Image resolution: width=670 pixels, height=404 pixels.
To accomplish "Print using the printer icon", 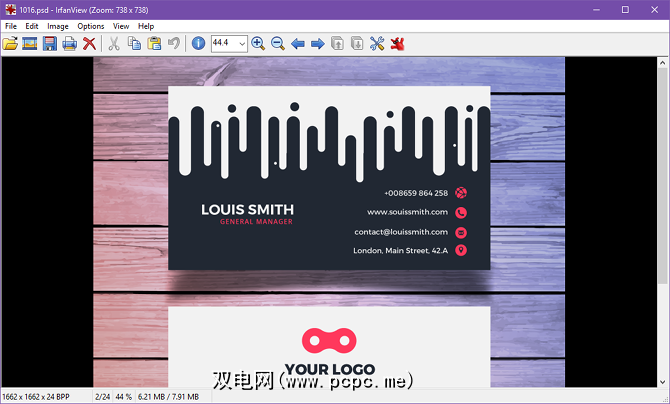I will coord(69,43).
